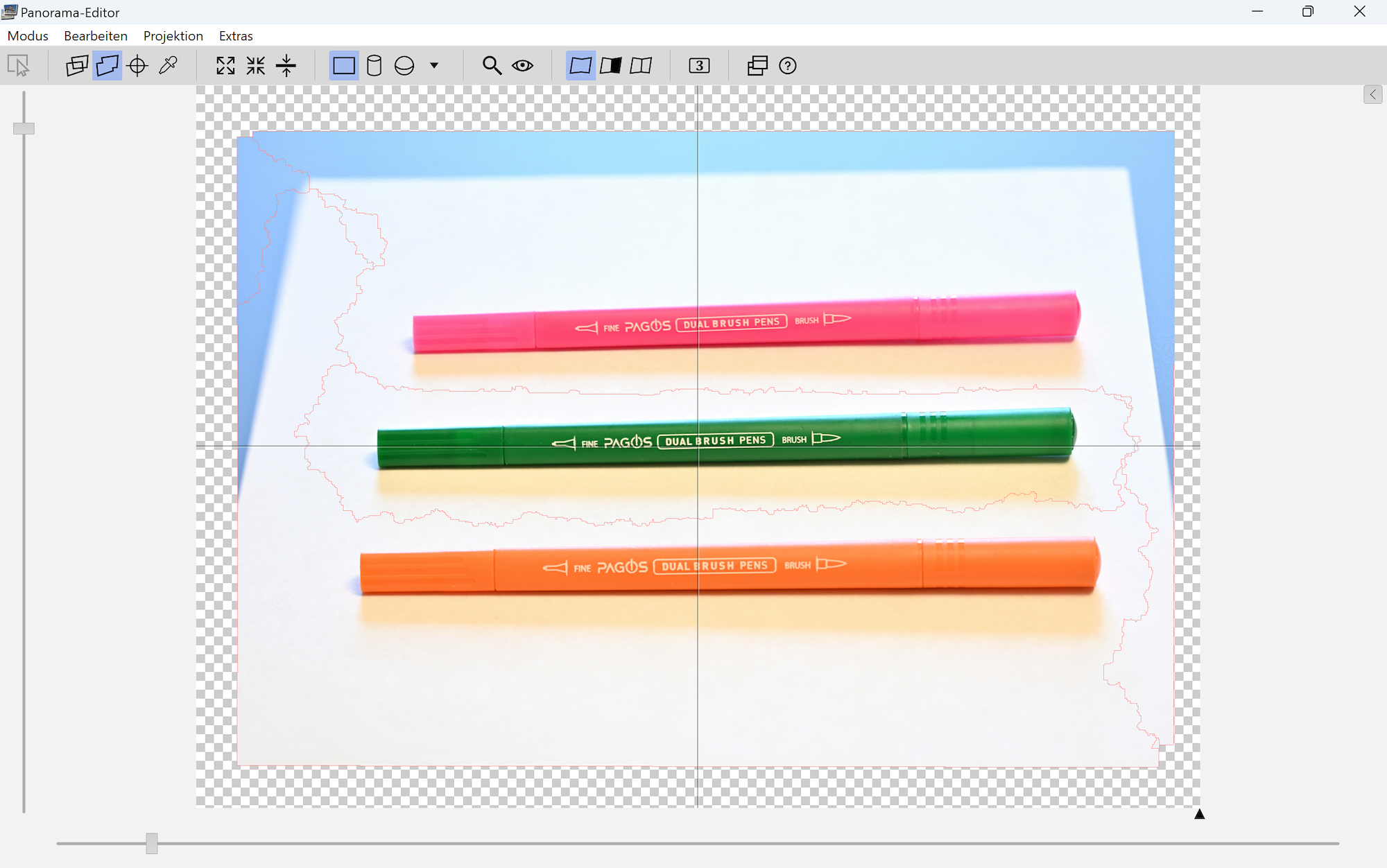The height and width of the screenshot is (868, 1387).
Task: Open the Bearbeiten menu
Action: [96, 36]
